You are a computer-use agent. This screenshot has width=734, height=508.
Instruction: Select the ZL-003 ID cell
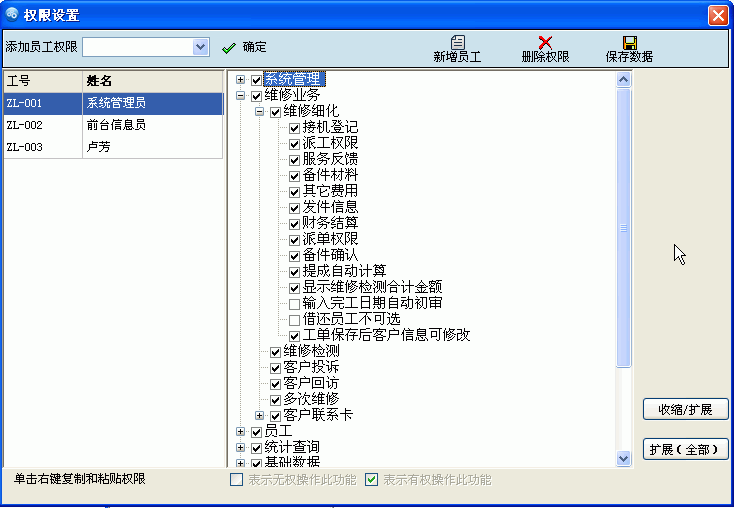pyautogui.click(x=43, y=147)
